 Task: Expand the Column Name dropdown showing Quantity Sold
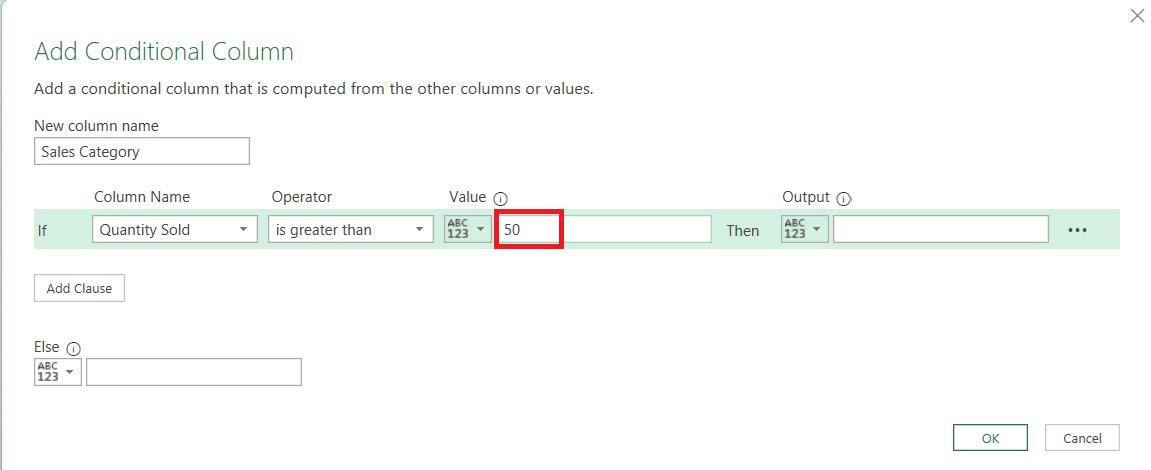click(175, 229)
